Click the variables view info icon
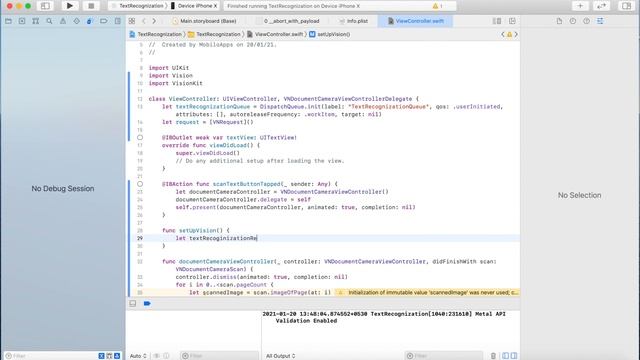The width and height of the screenshot is (640, 360). [x=166, y=356]
